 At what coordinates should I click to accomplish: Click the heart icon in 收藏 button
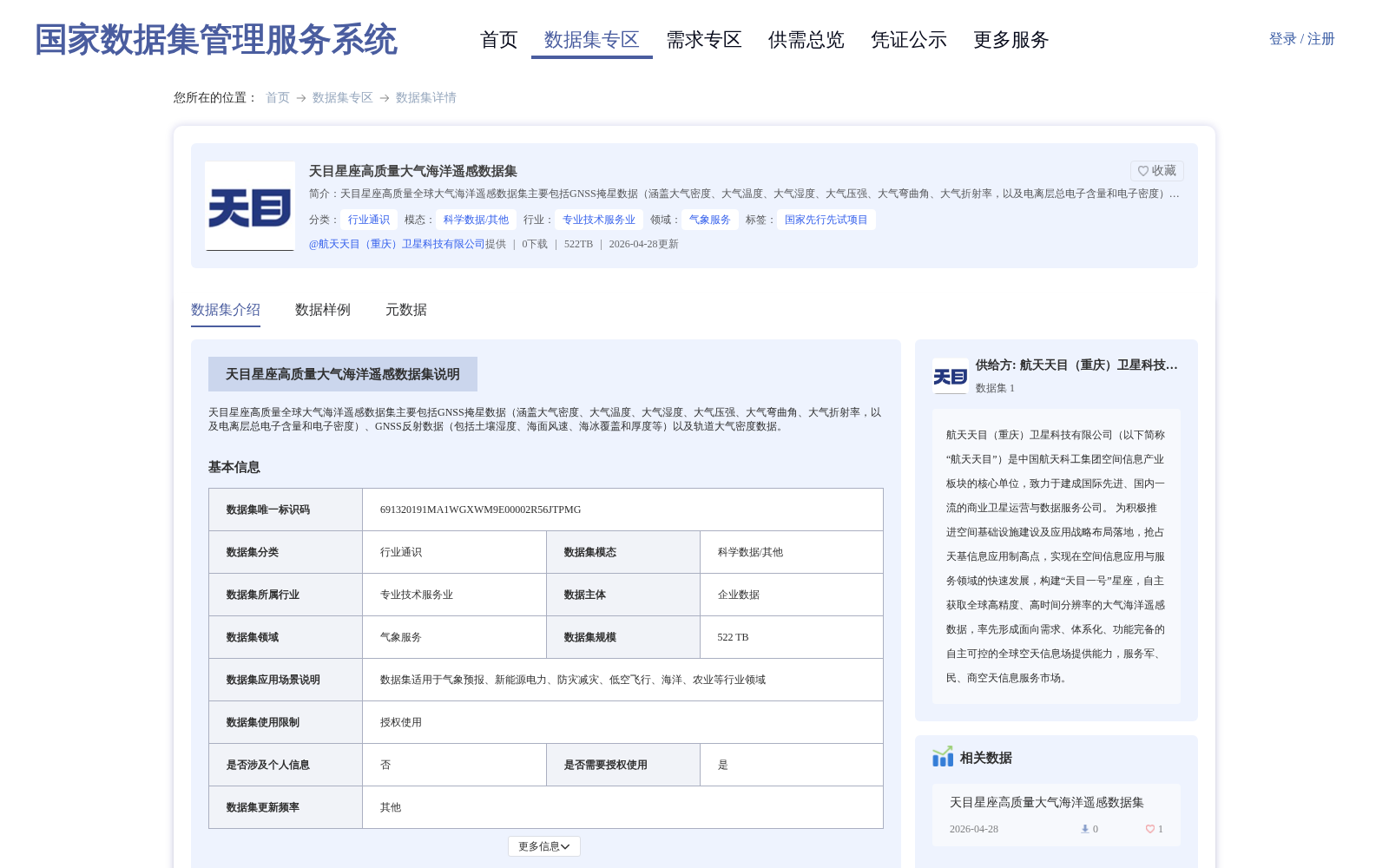[x=1143, y=171]
